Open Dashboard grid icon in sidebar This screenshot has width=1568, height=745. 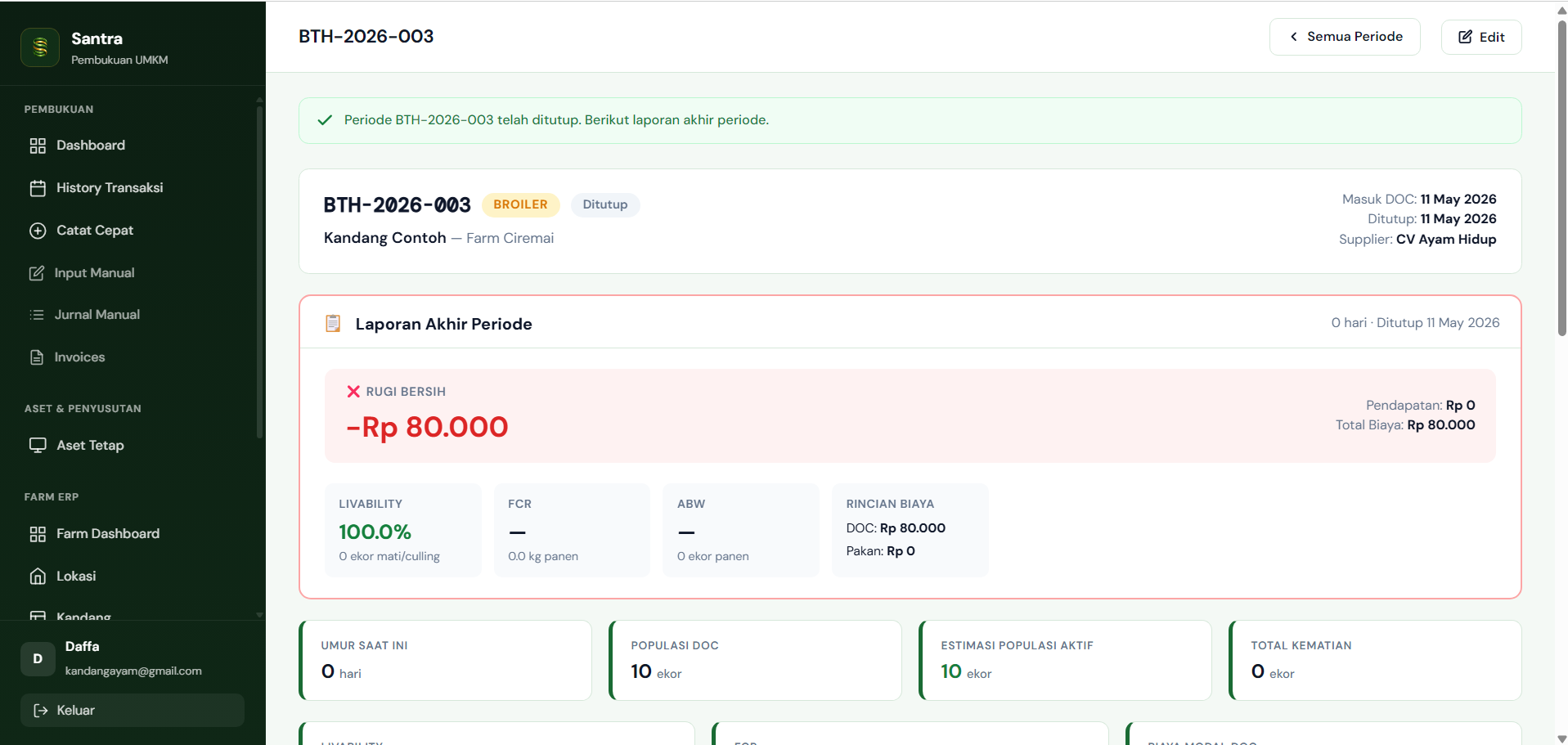[x=38, y=146]
